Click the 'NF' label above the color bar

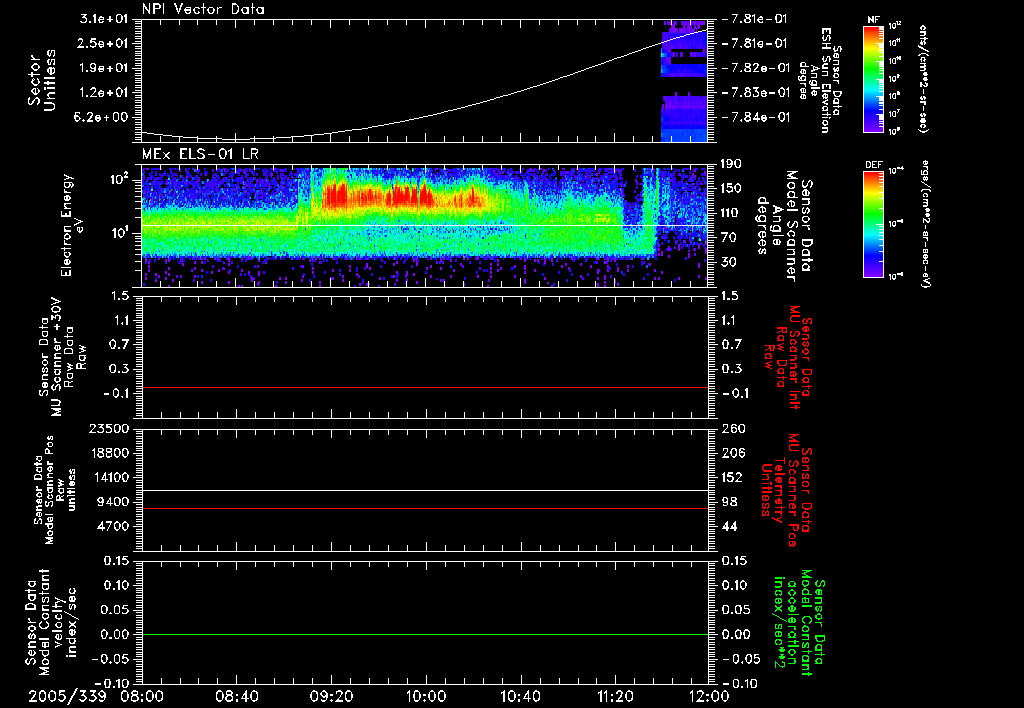(x=874, y=20)
